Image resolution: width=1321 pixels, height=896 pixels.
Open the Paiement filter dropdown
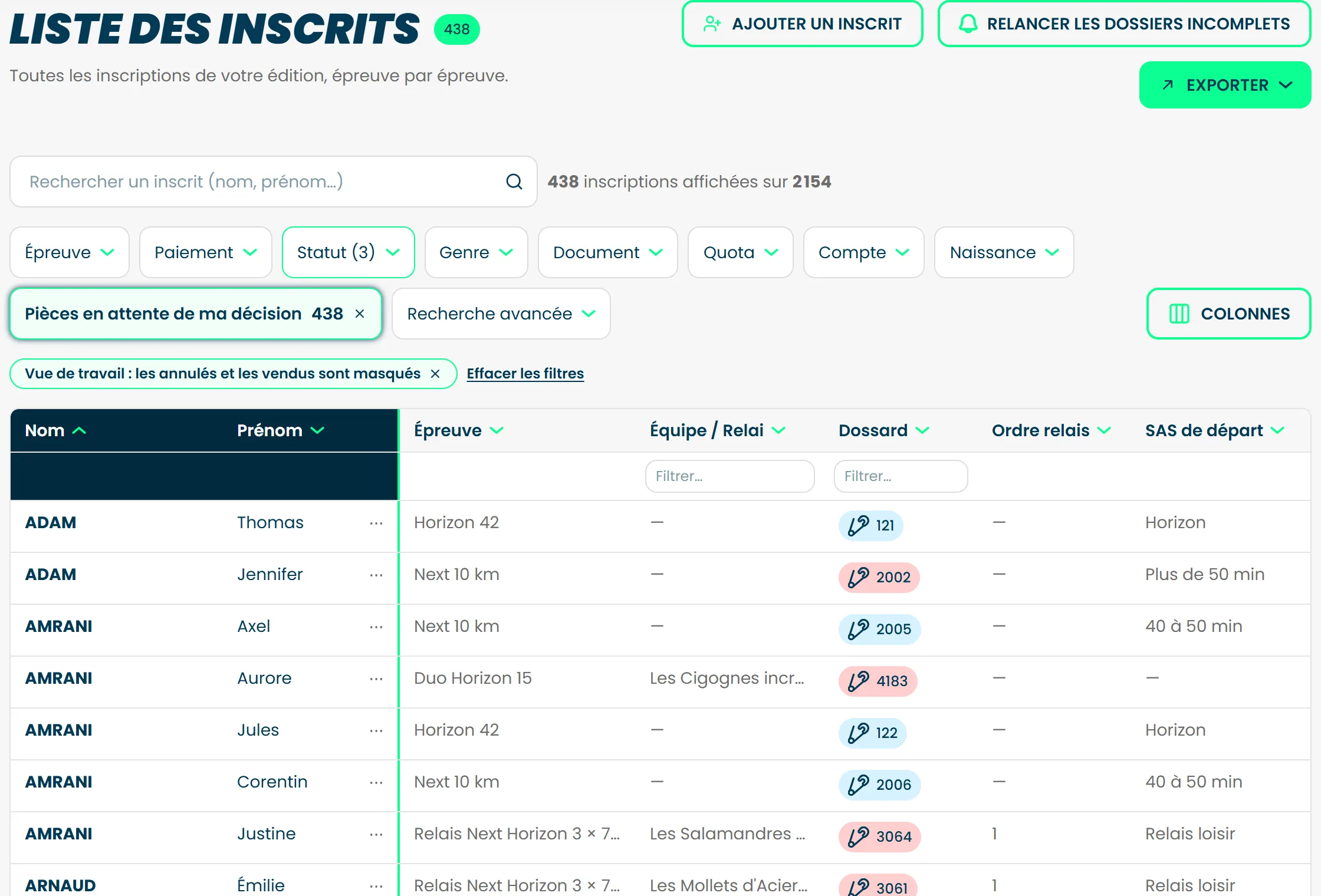pos(205,252)
